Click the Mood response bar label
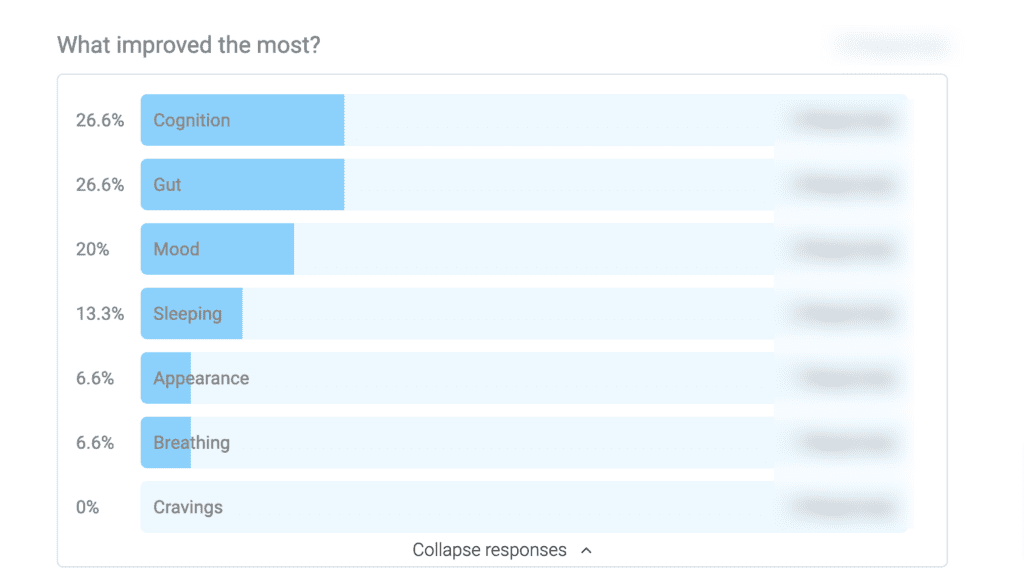The height and width of the screenshot is (583, 1024). point(176,249)
